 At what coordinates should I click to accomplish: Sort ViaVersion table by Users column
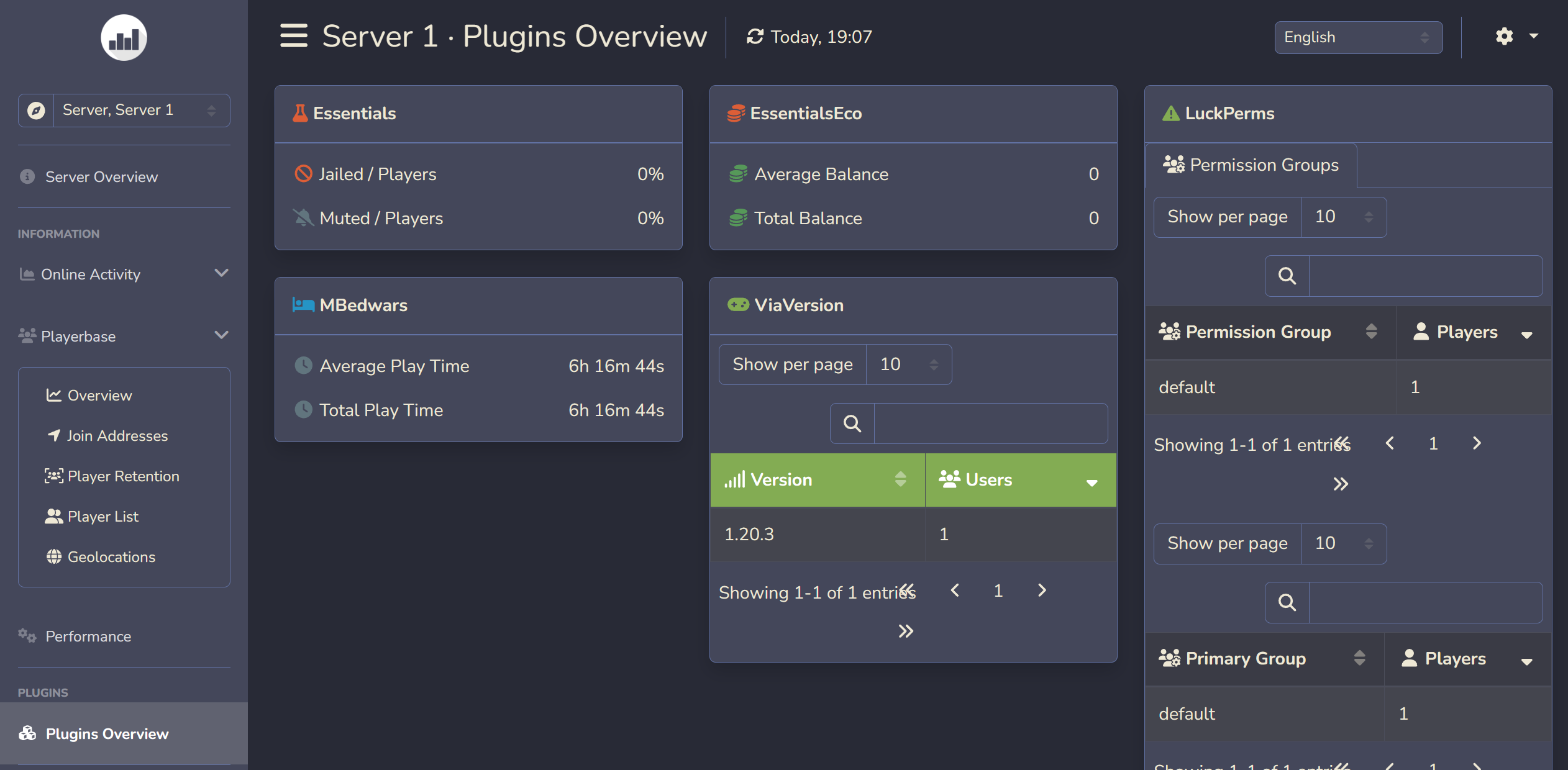click(1021, 480)
